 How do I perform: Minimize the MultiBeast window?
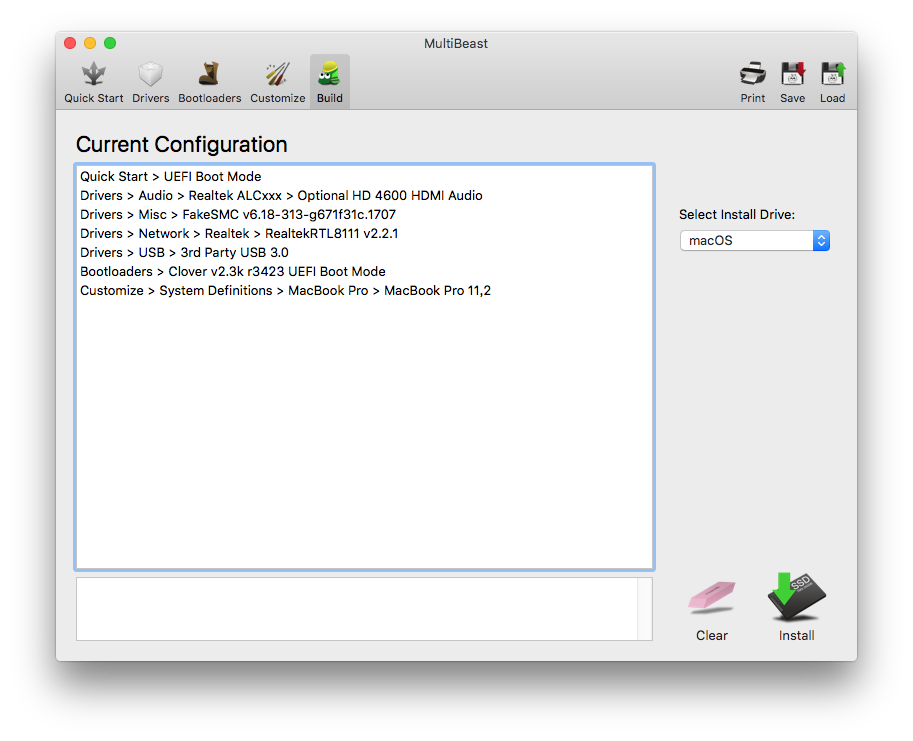coord(90,43)
